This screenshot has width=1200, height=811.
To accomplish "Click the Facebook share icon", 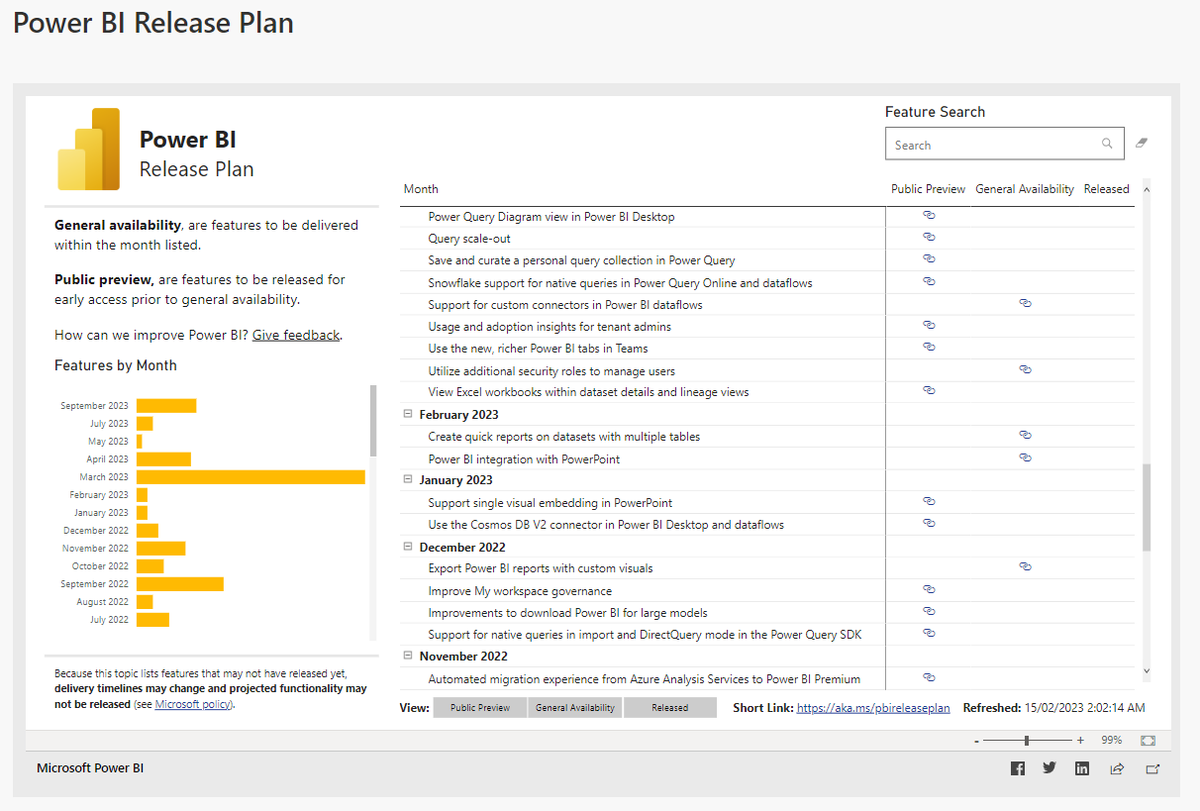I will pyautogui.click(x=1017, y=768).
